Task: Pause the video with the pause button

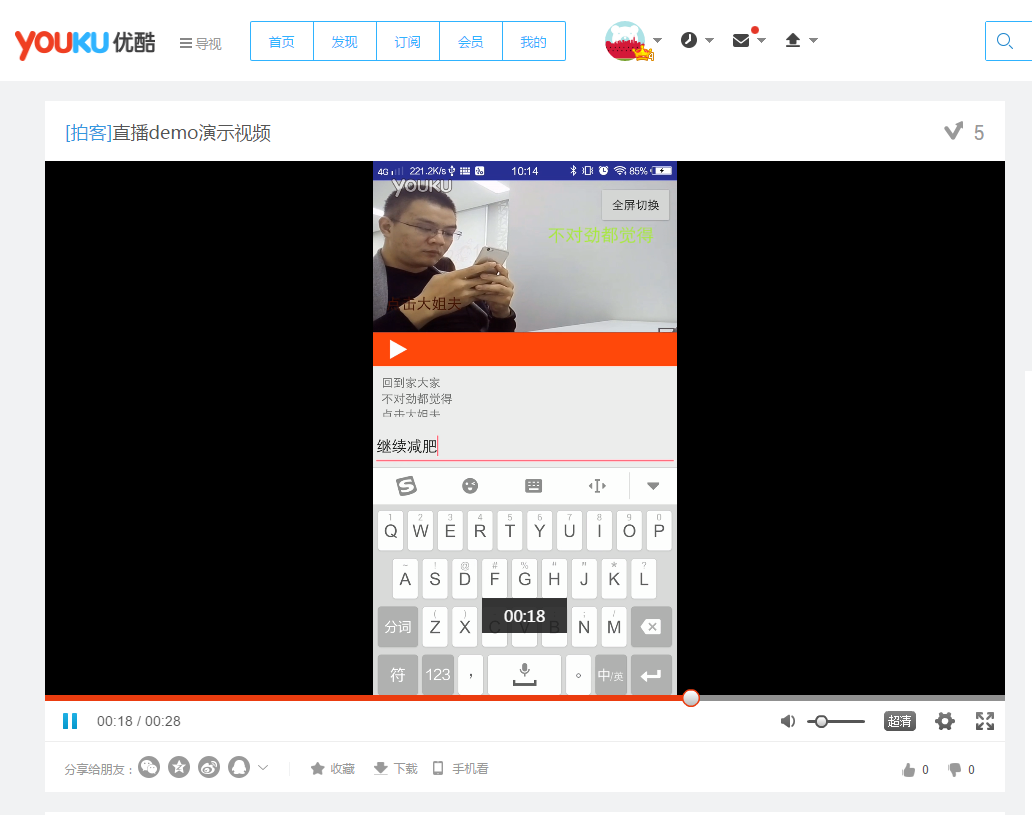Action: click(x=70, y=721)
